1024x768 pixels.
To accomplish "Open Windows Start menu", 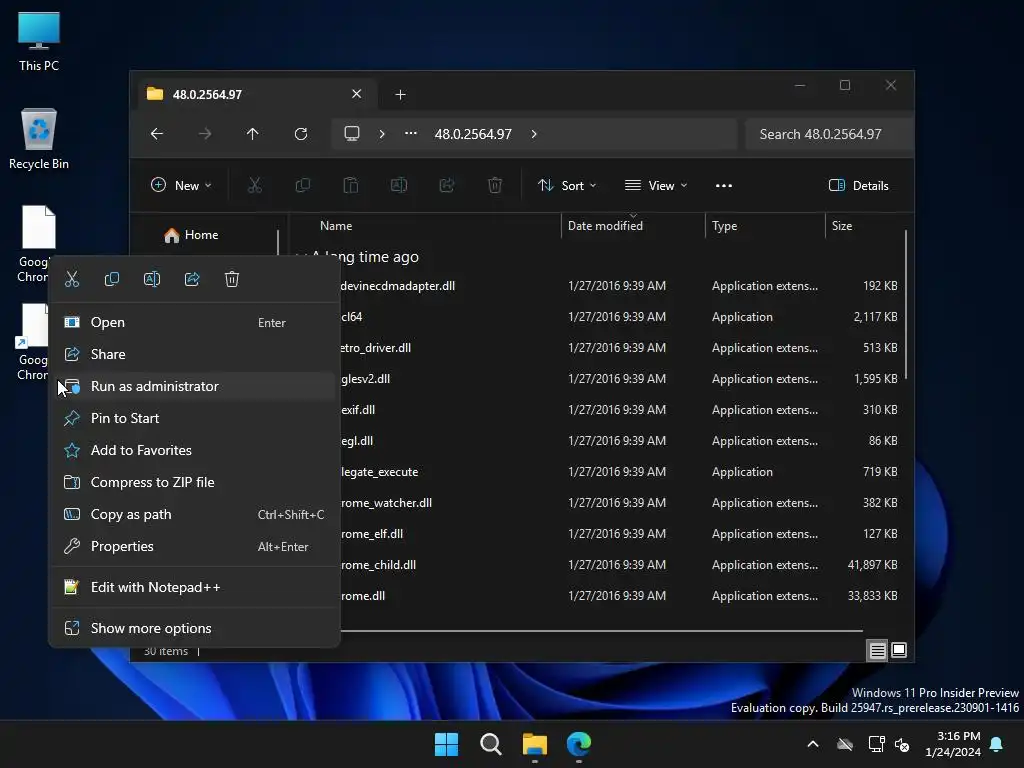I will [x=447, y=744].
